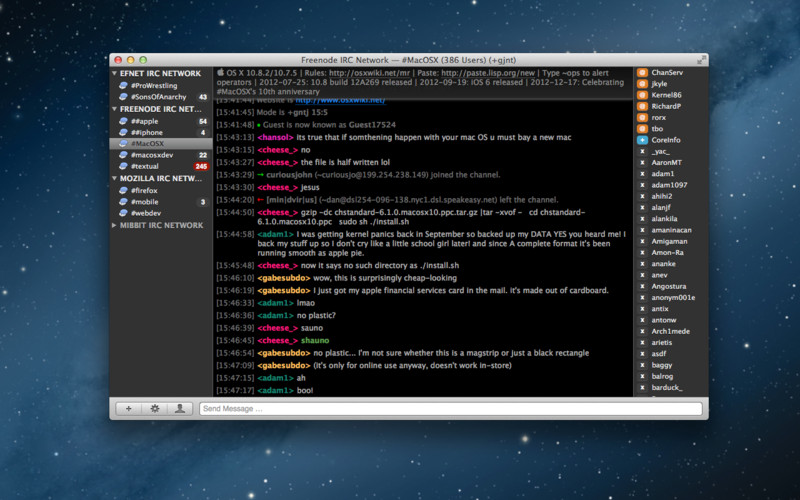Click the paste.lisp.org/new URL in topic
This screenshot has width=800, height=500.
click(x=488, y=73)
